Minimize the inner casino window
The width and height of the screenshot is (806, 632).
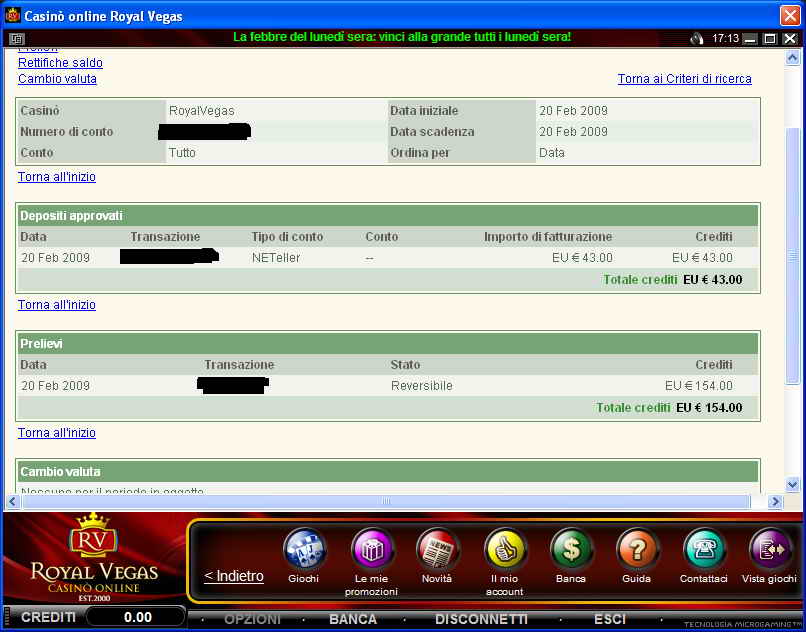coord(750,39)
